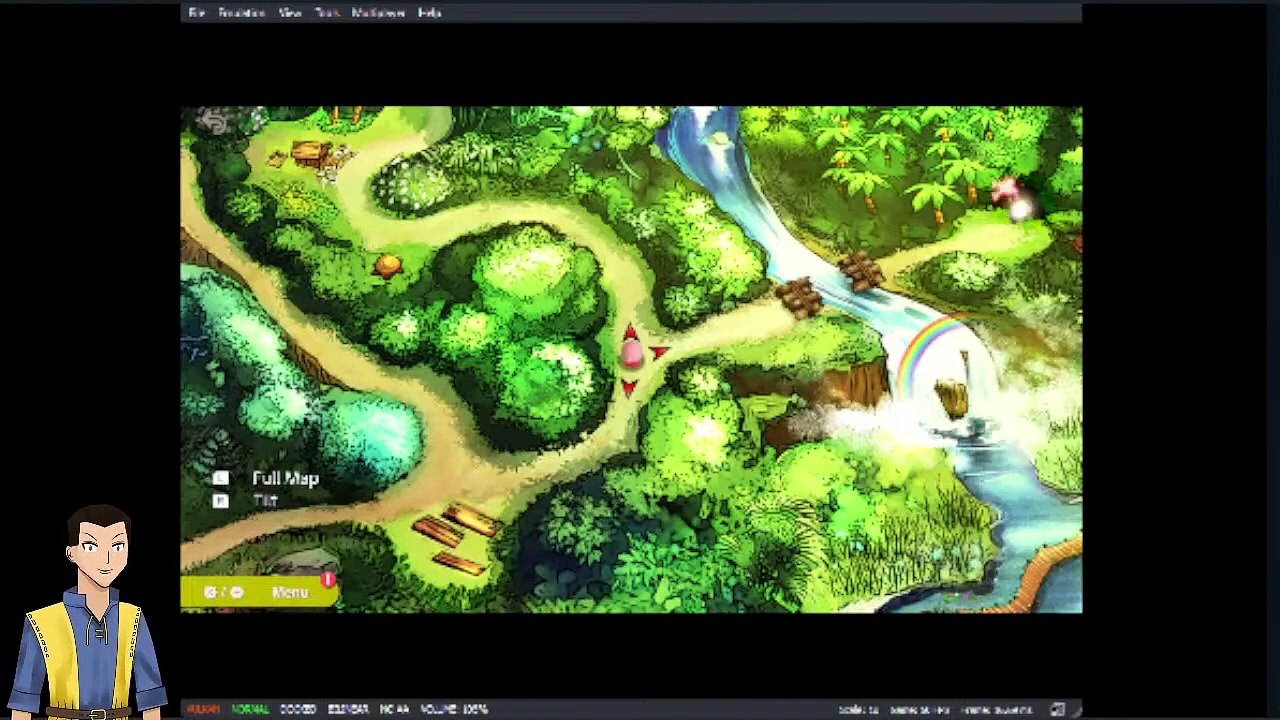Click the pink player marker on the path
This screenshot has width=1280, height=720.
tap(631, 353)
